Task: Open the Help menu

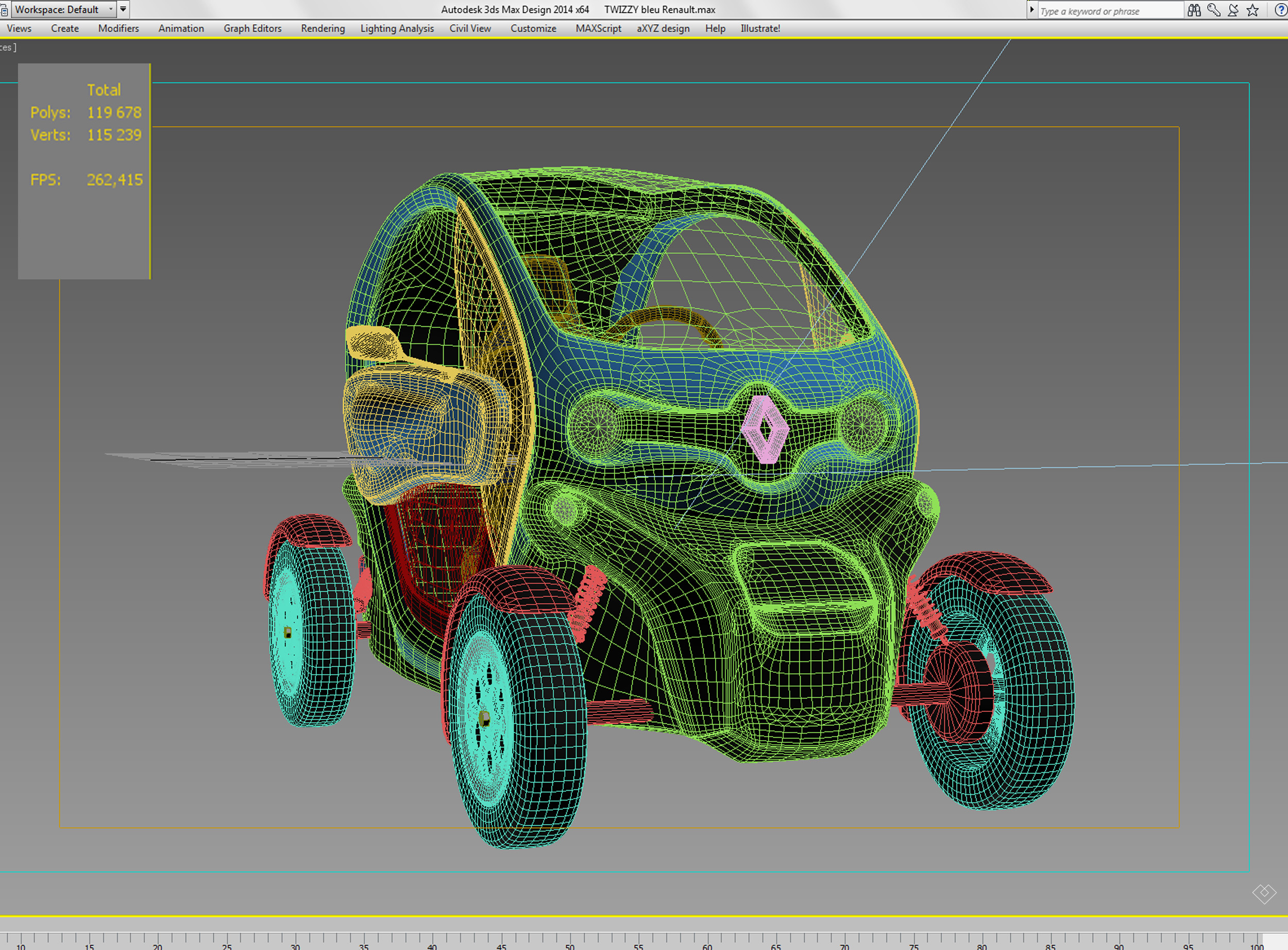Action: pyautogui.click(x=716, y=28)
